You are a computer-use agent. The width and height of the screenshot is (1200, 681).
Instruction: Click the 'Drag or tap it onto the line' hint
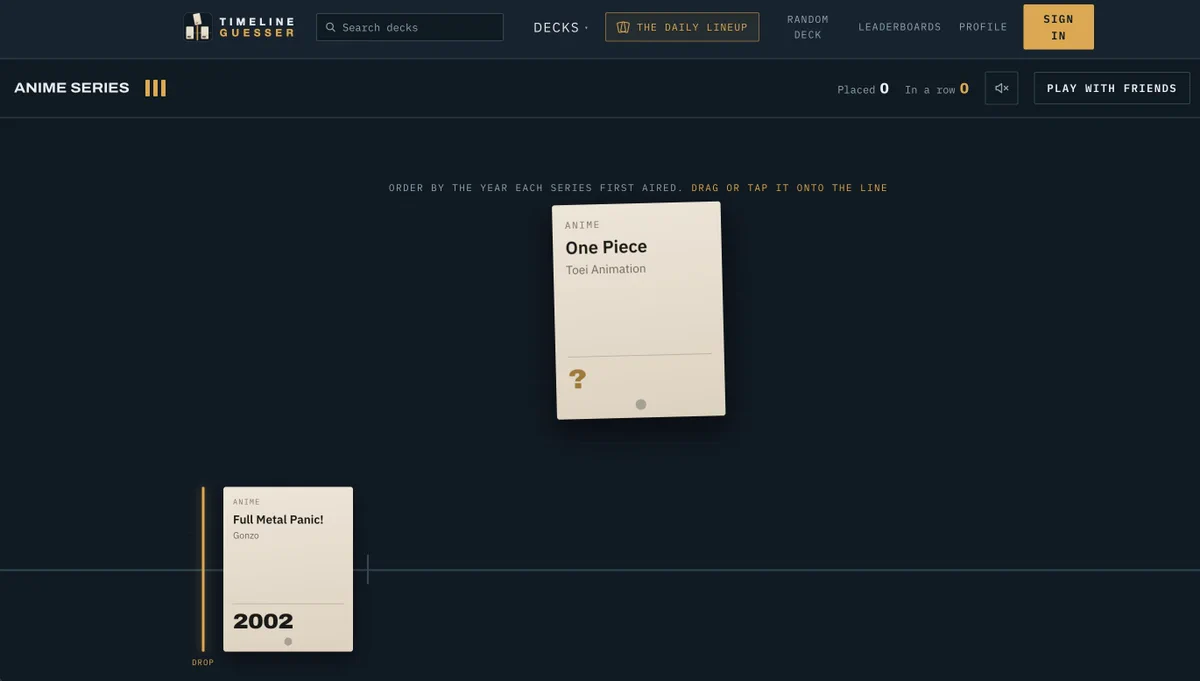click(789, 188)
